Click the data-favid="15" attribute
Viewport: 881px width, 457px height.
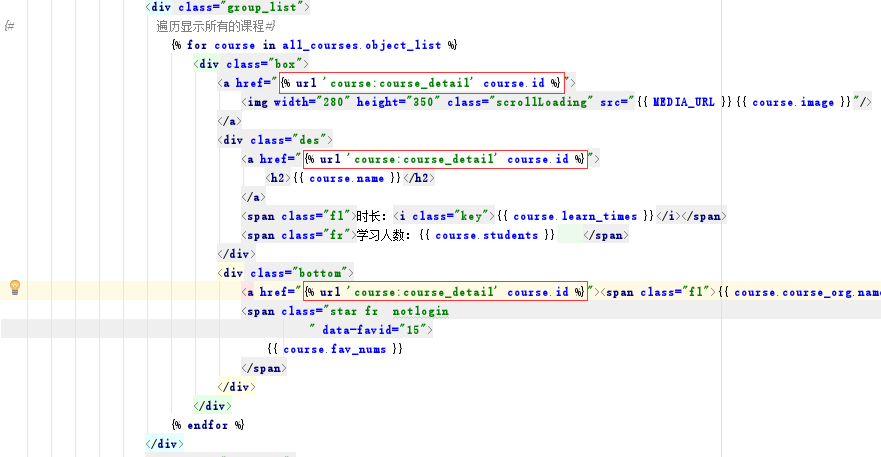[374, 330]
